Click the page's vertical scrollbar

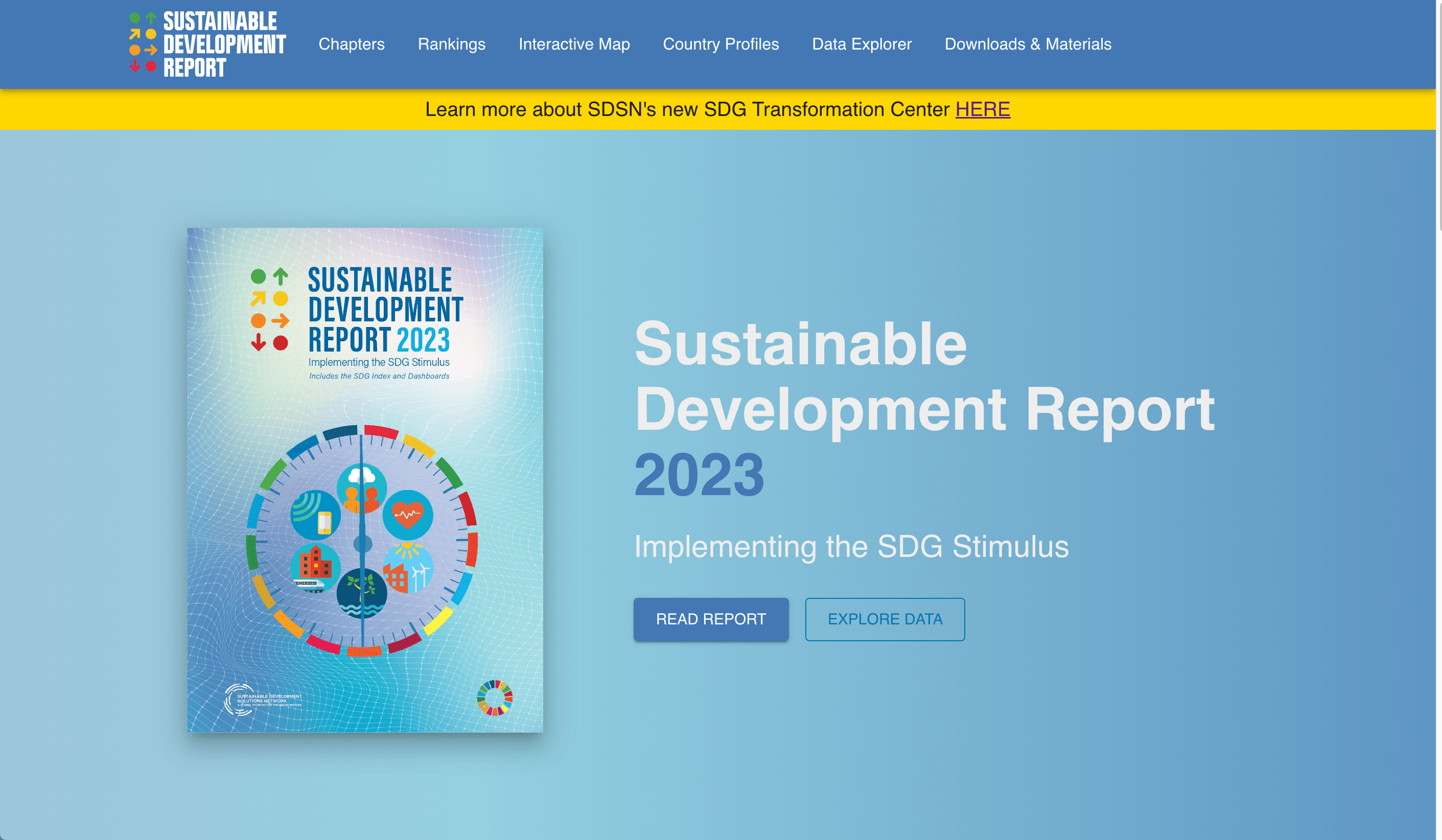coord(1438,114)
